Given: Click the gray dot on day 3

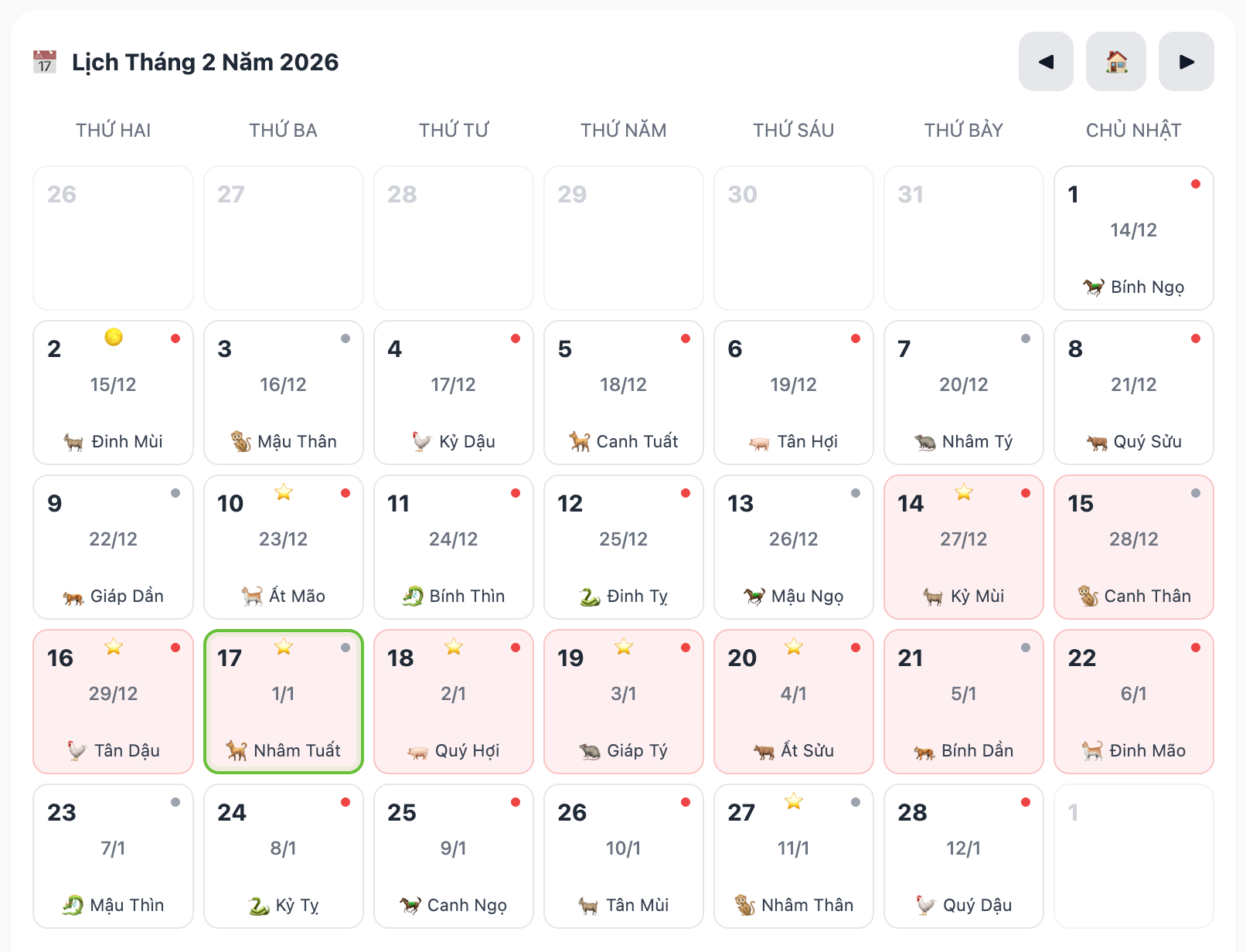Looking at the screenshot, I should click(346, 338).
